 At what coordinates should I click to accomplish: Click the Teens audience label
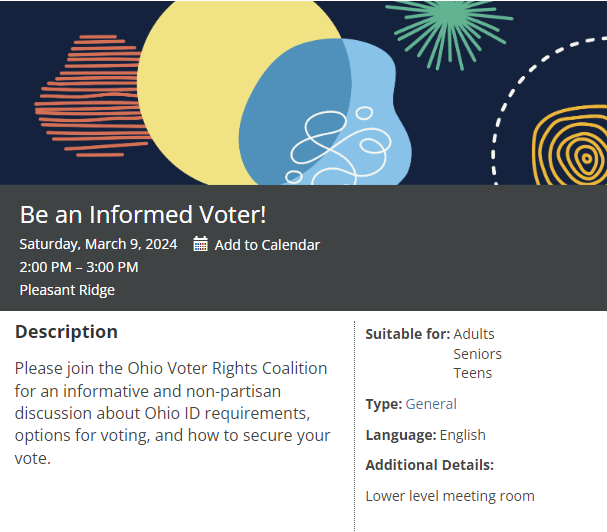click(473, 373)
